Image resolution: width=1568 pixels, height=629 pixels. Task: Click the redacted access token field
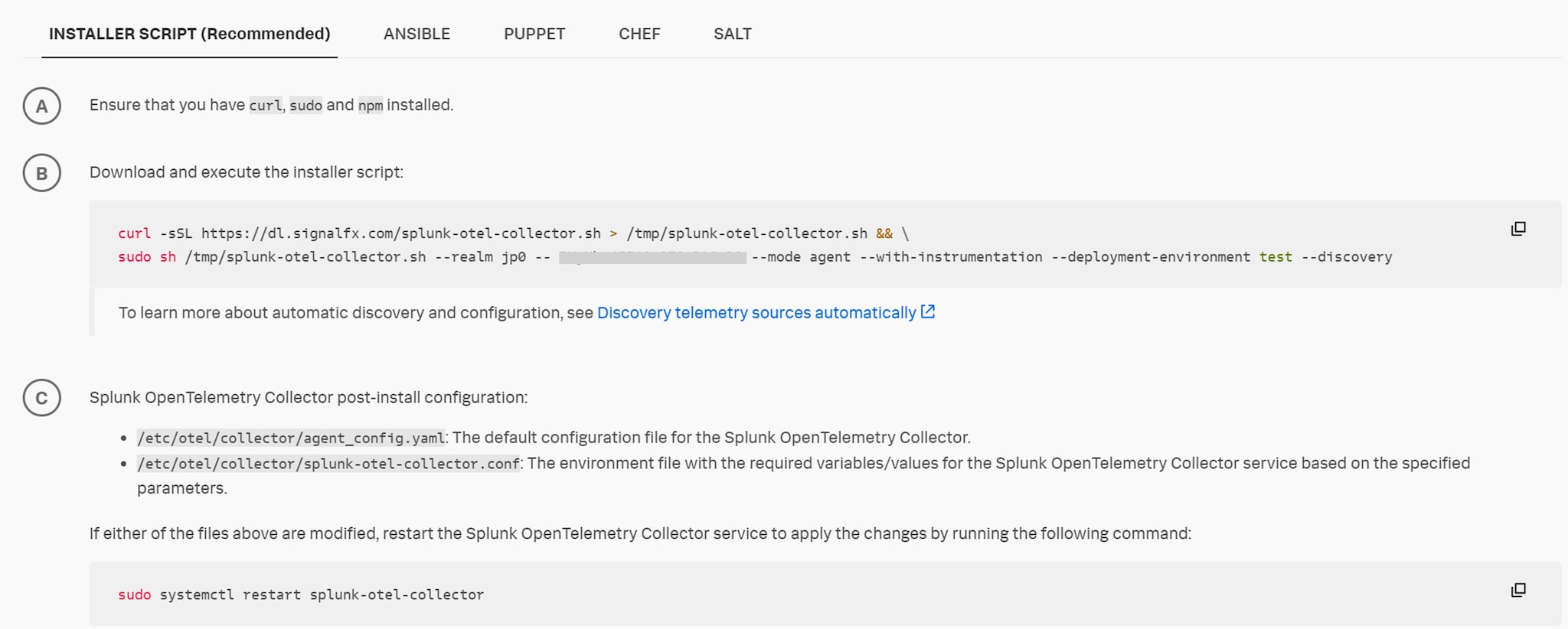point(652,257)
